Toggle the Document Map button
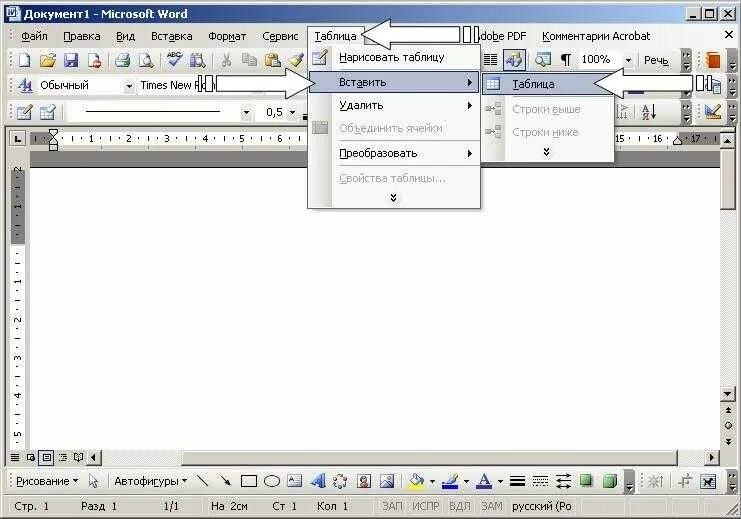This screenshot has width=741, height=519. [543, 60]
